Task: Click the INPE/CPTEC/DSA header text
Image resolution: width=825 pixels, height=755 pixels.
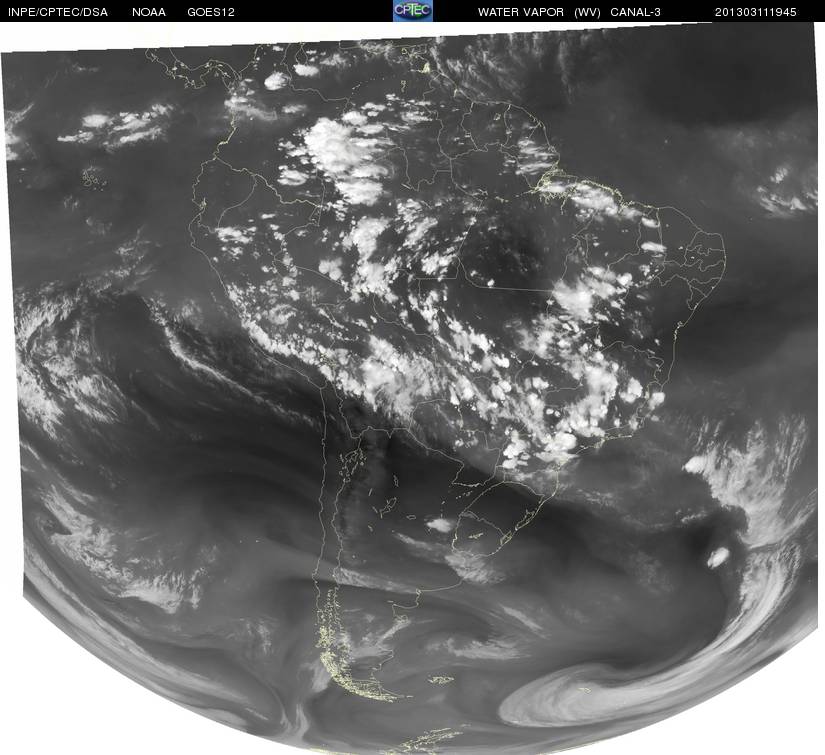Action: [58, 12]
